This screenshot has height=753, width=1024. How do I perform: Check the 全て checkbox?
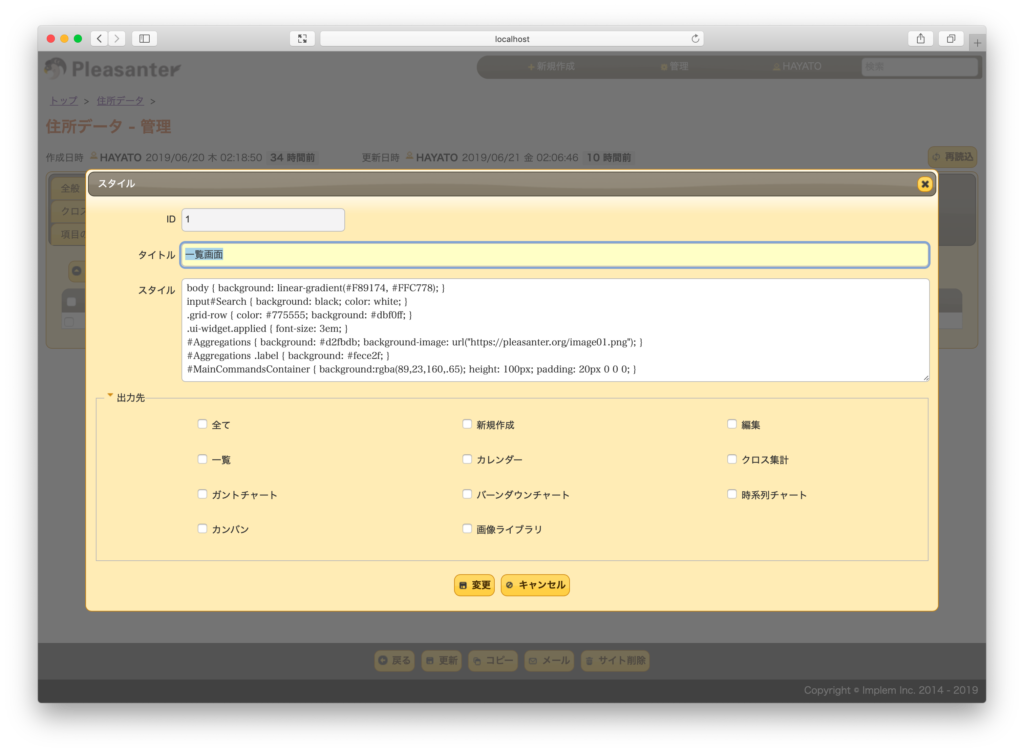tap(202, 425)
